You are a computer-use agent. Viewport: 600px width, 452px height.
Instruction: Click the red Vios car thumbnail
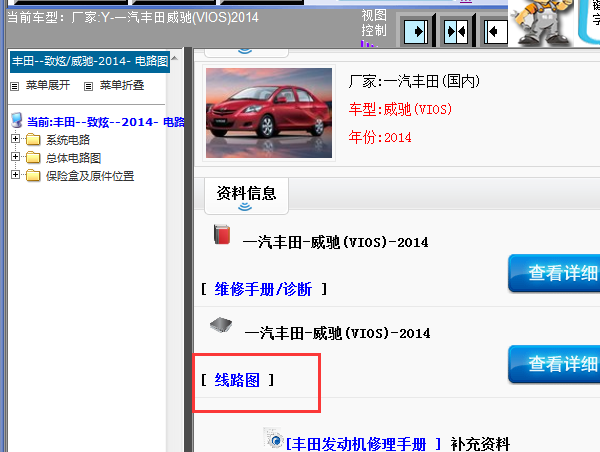tap(269, 113)
